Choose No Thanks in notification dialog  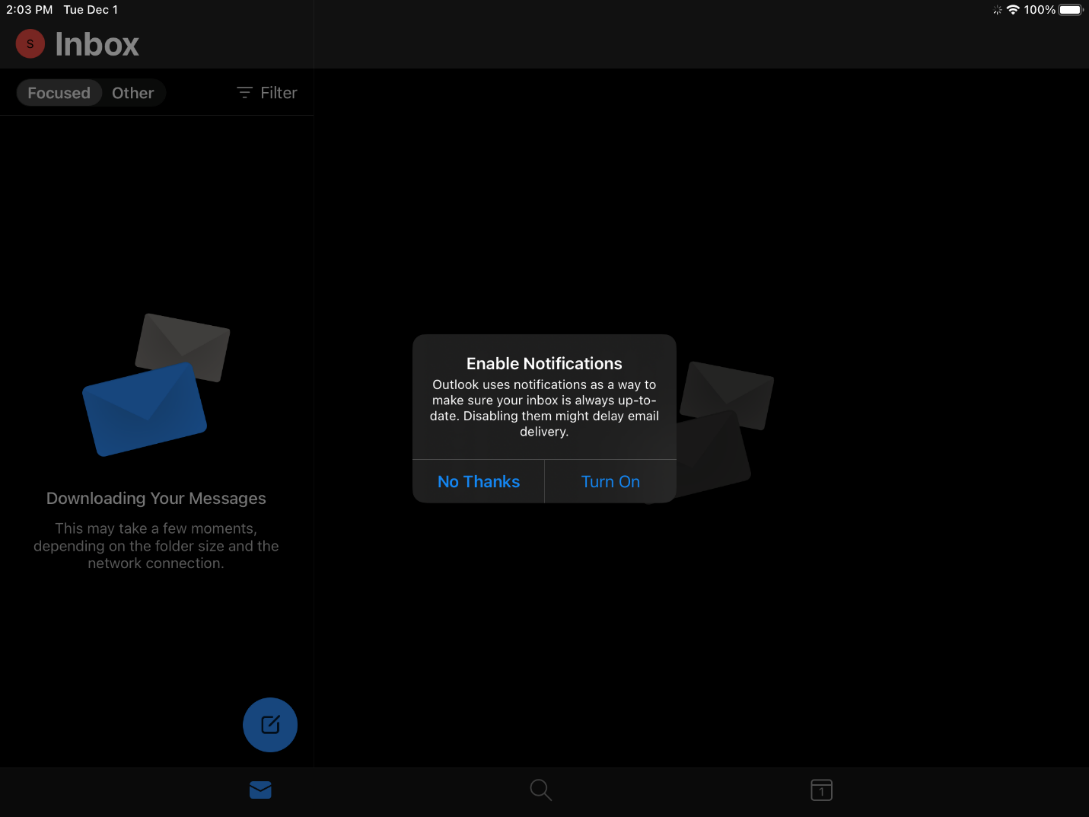(x=479, y=481)
